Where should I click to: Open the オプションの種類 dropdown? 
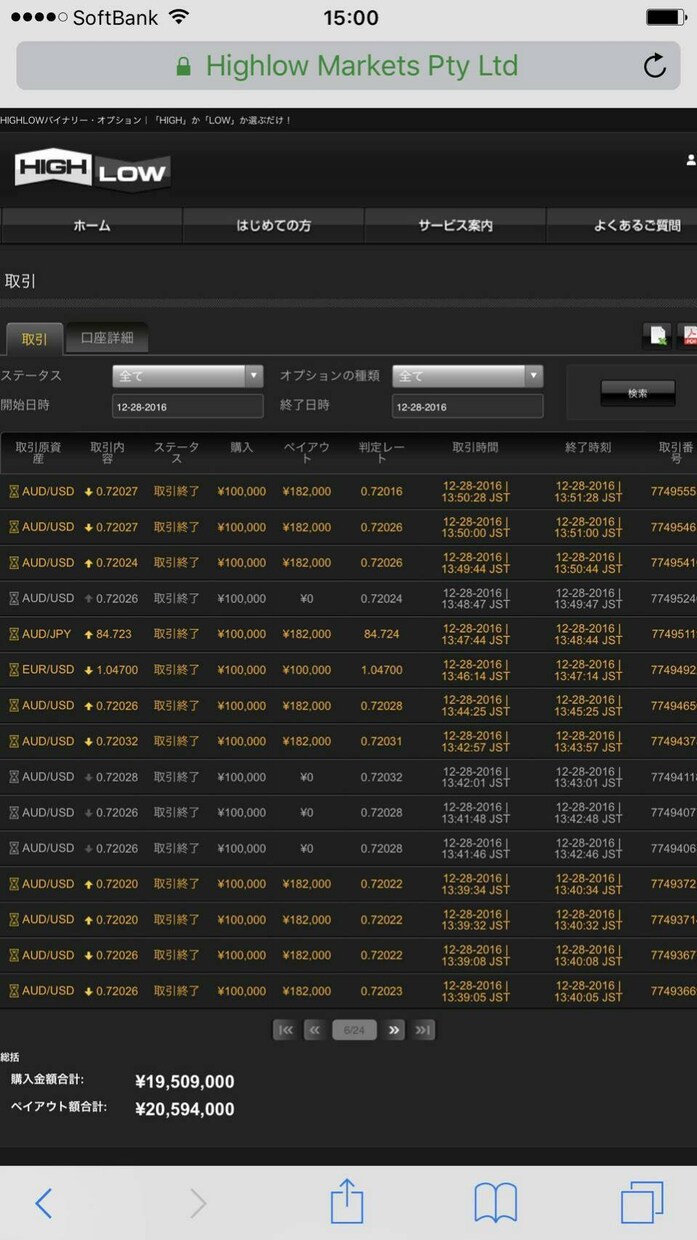point(468,376)
